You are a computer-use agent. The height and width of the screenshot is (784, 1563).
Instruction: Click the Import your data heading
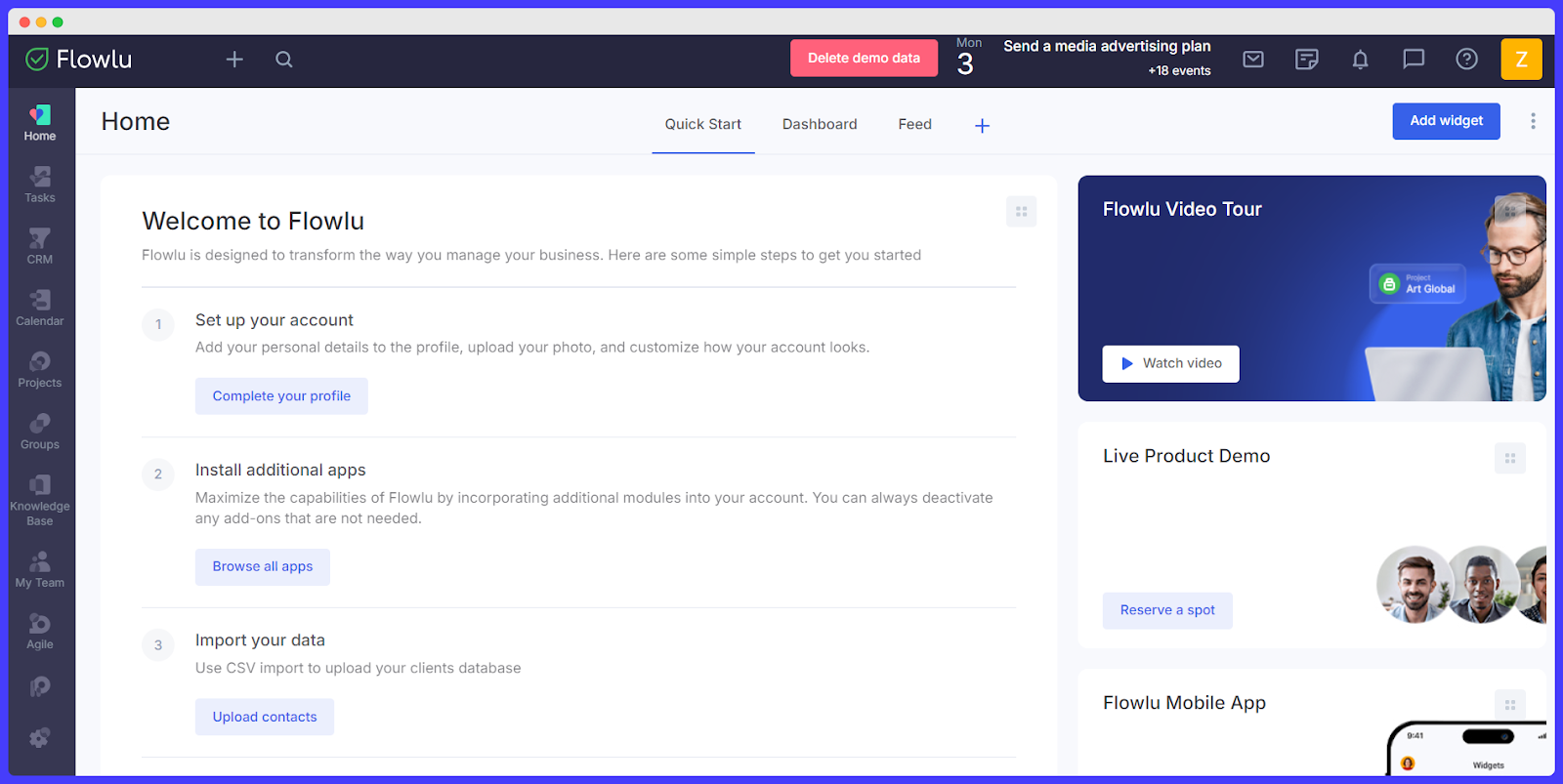point(260,640)
